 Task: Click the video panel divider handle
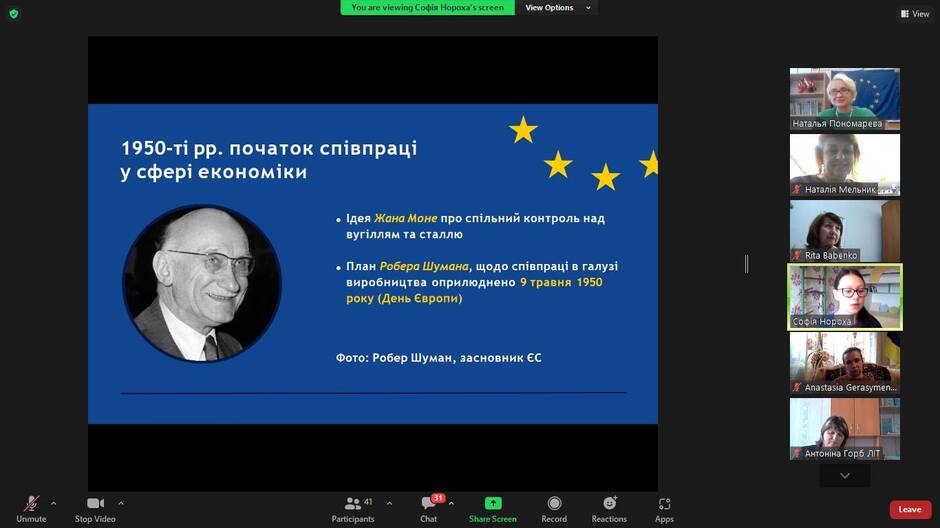click(746, 264)
